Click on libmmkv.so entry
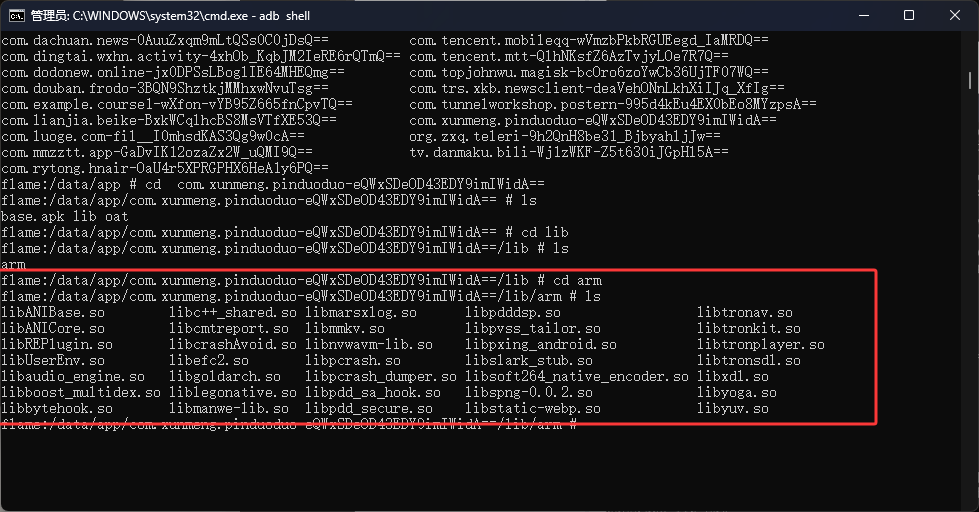Viewport: 979px width, 512px height. tap(345, 329)
